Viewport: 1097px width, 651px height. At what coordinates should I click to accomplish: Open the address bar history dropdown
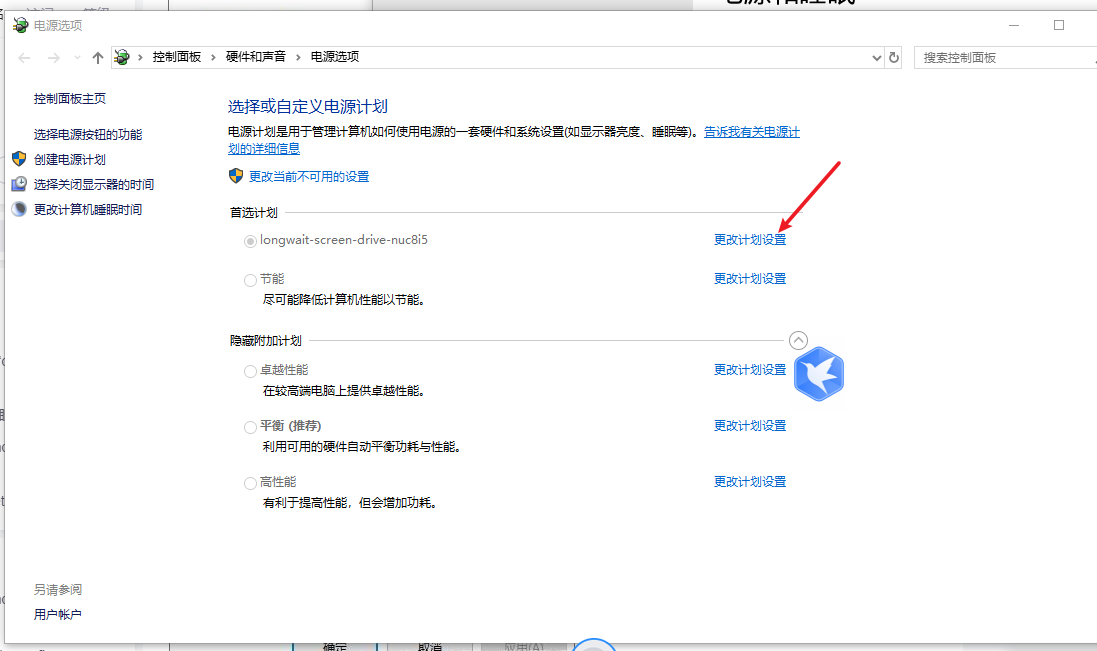(x=877, y=58)
